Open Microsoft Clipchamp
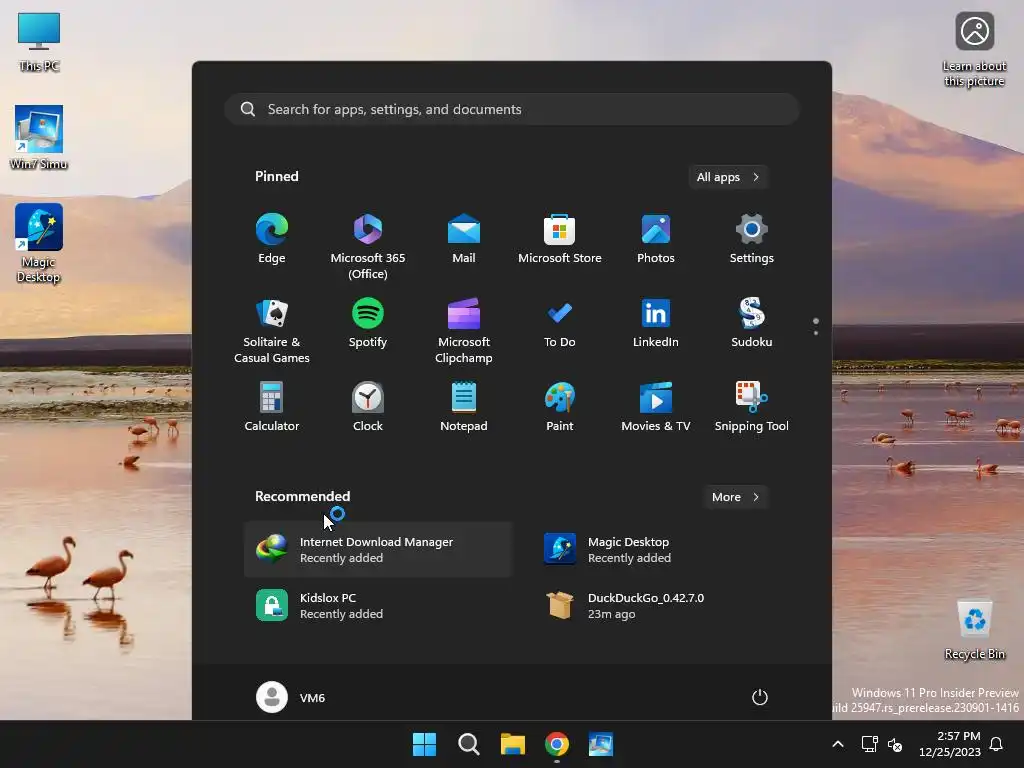This screenshot has height=768, width=1024. [464, 330]
